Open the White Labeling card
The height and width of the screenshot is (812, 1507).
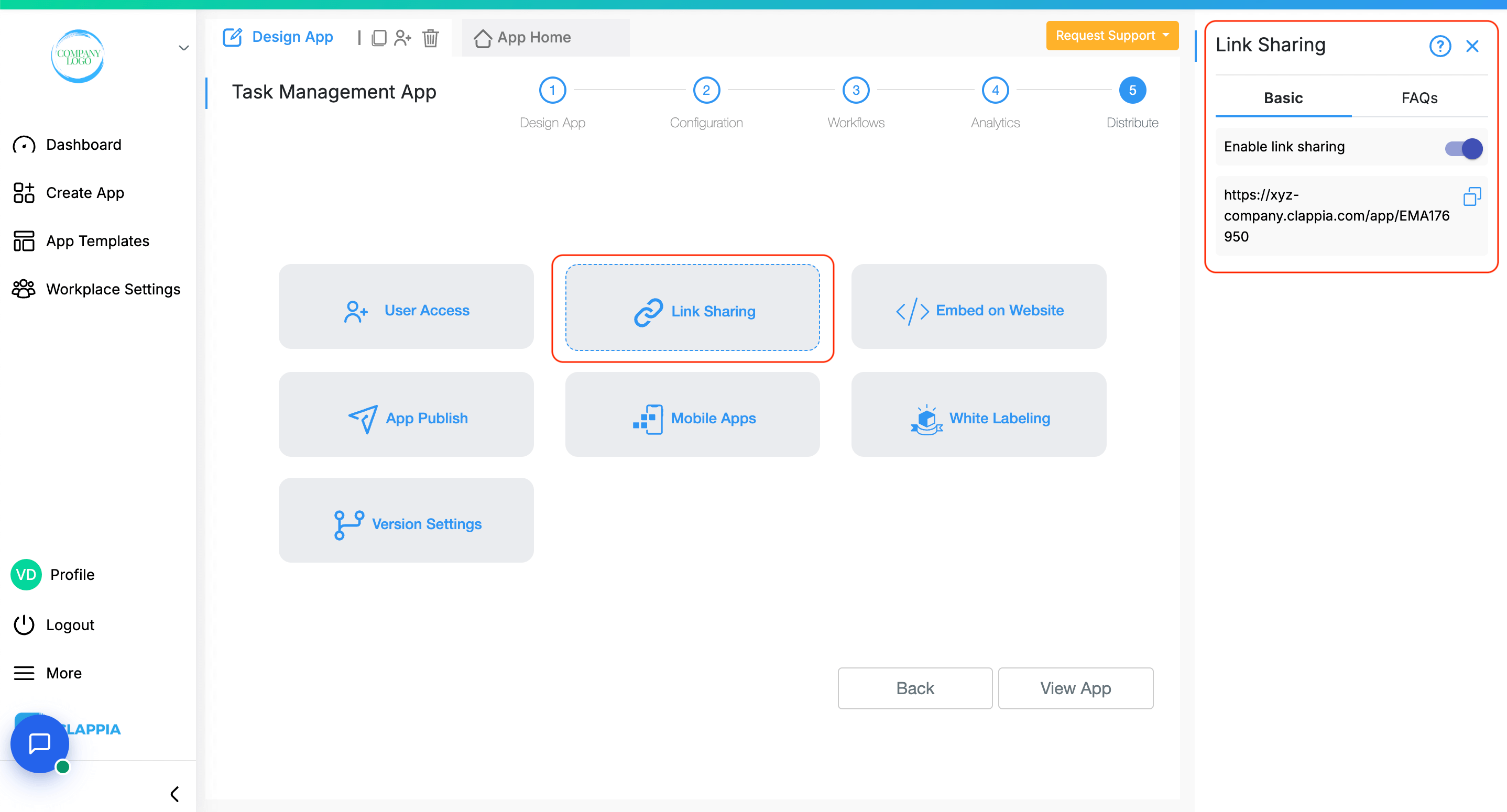979,414
